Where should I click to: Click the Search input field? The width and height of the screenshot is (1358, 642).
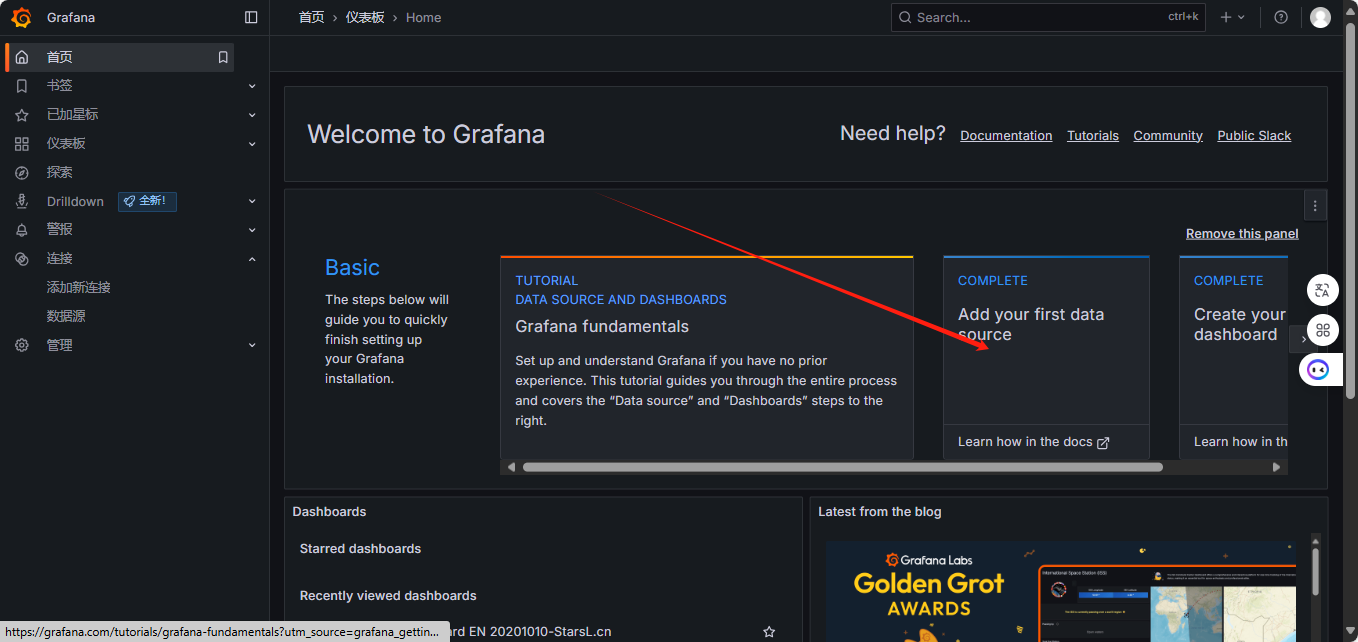point(1048,17)
